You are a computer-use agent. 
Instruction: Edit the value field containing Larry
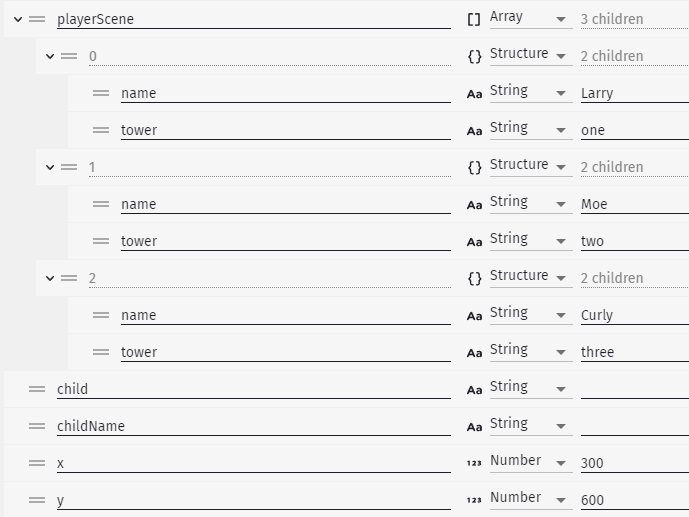tap(635, 94)
